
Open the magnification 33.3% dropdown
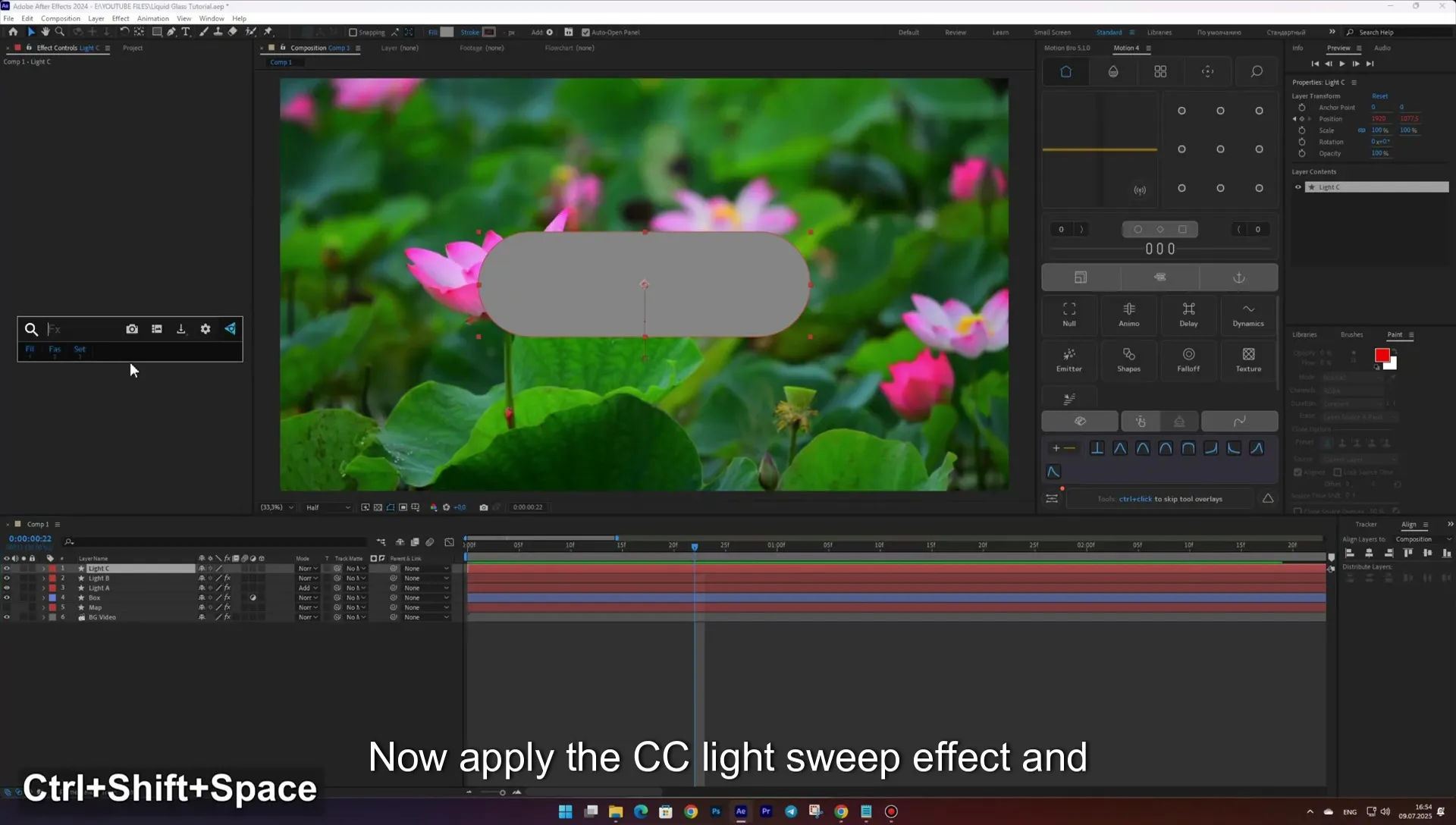point(277,507)
